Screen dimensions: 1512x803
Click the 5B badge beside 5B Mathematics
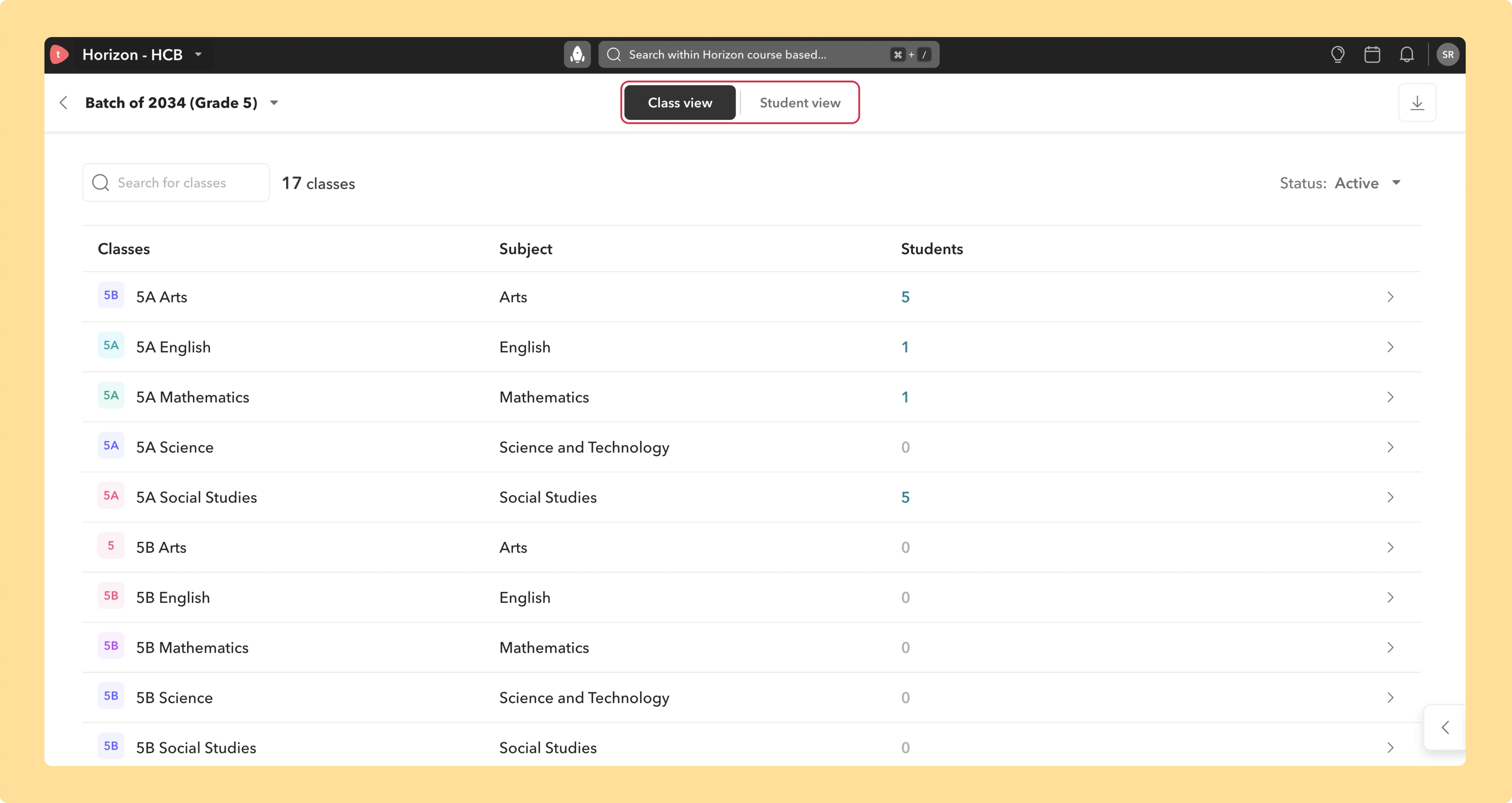pos(111,646)
